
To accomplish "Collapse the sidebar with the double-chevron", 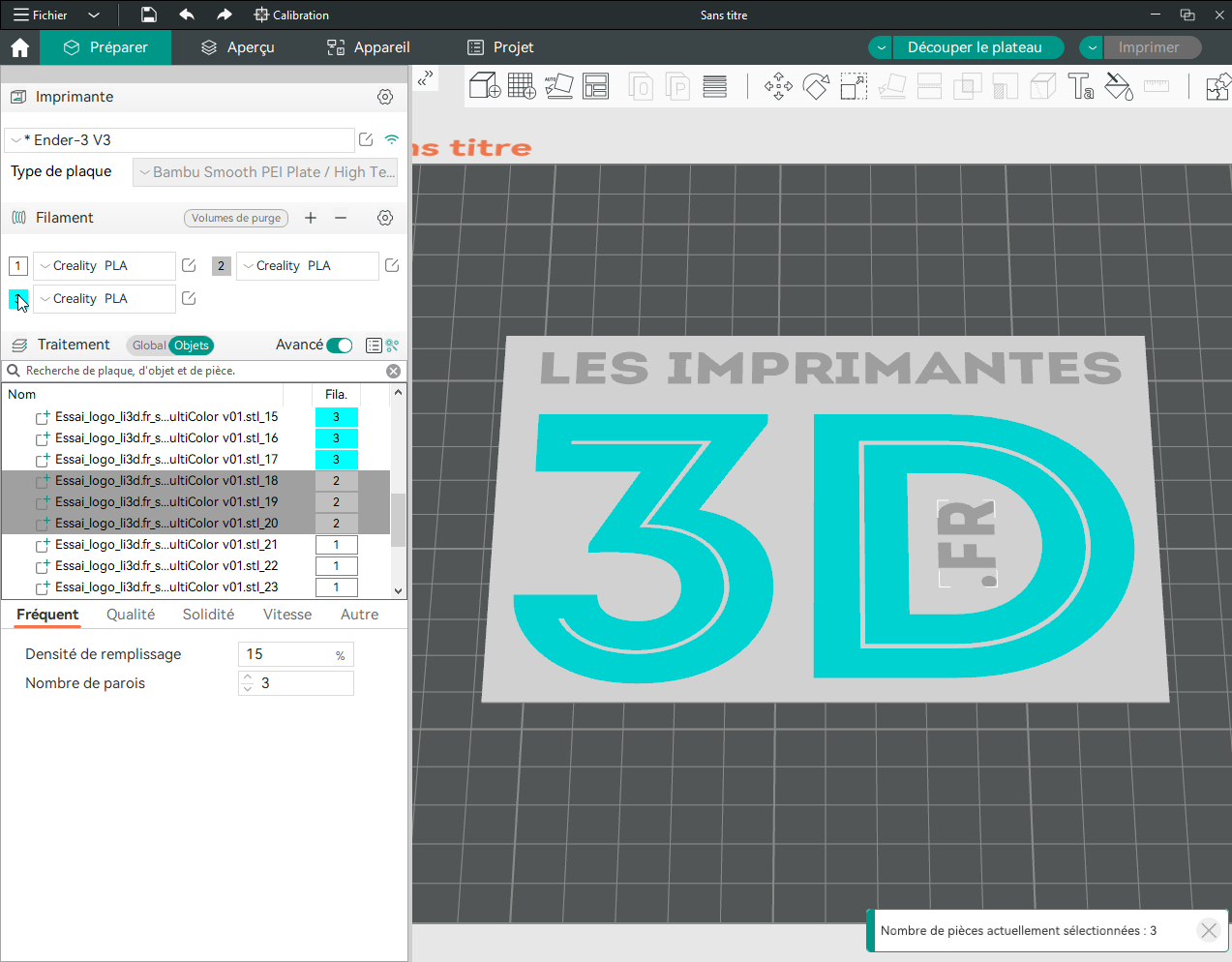I will click(425, 79).
